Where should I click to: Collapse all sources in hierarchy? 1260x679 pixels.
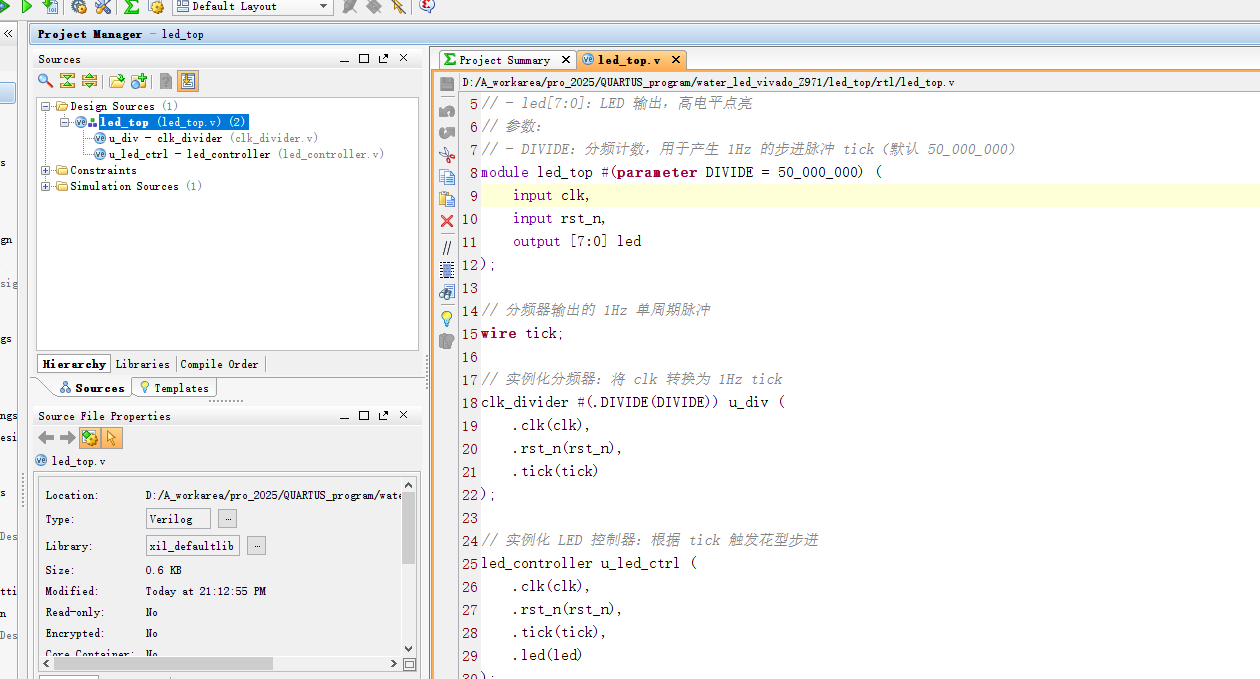point(67,81)
